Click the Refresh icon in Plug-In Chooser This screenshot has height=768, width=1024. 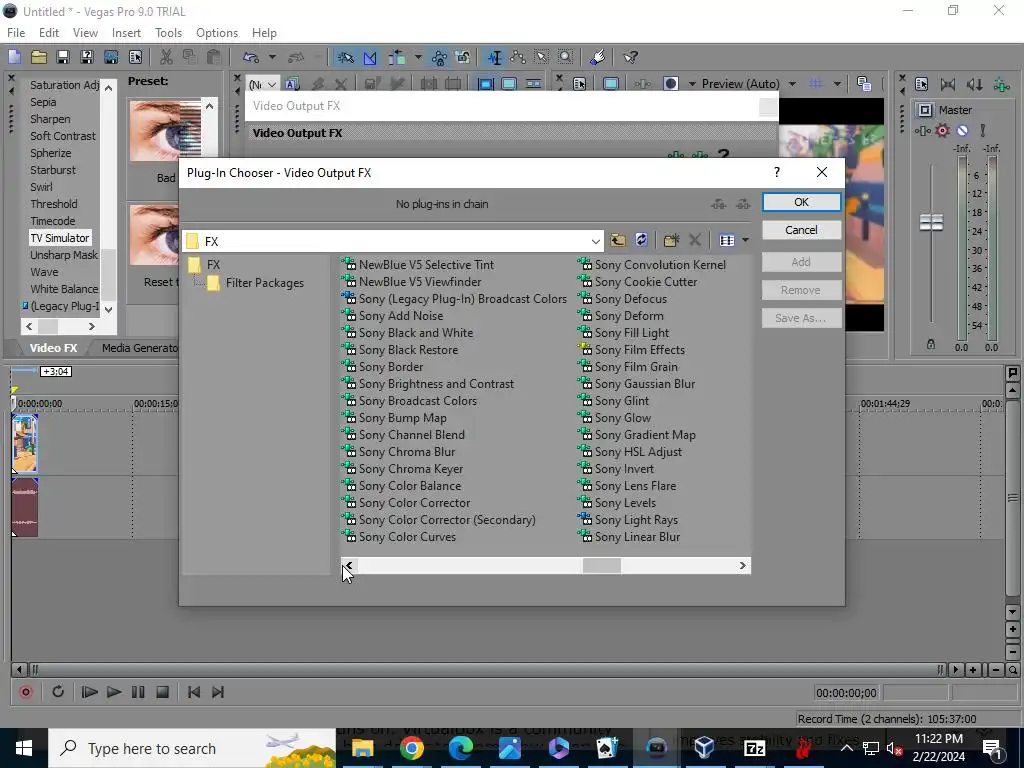(x=641, y=240)
